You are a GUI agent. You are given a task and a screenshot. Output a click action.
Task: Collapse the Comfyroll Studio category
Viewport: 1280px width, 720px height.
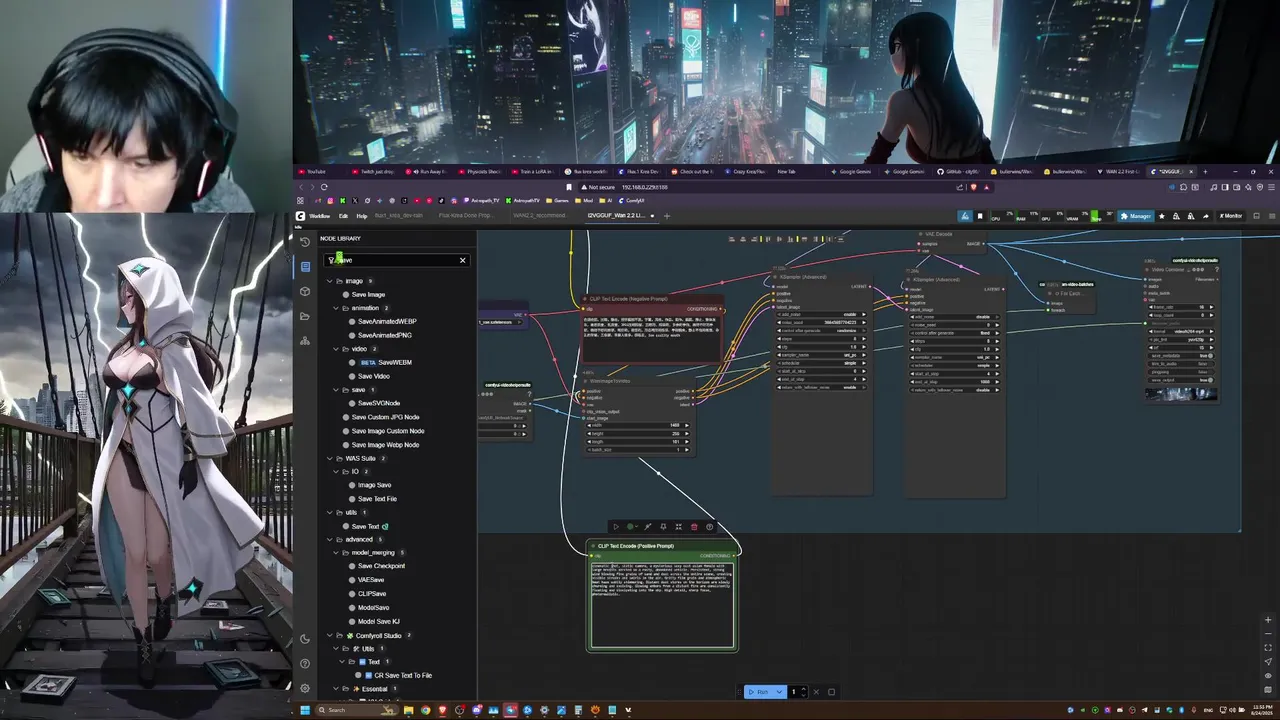[x=328, y=635]
